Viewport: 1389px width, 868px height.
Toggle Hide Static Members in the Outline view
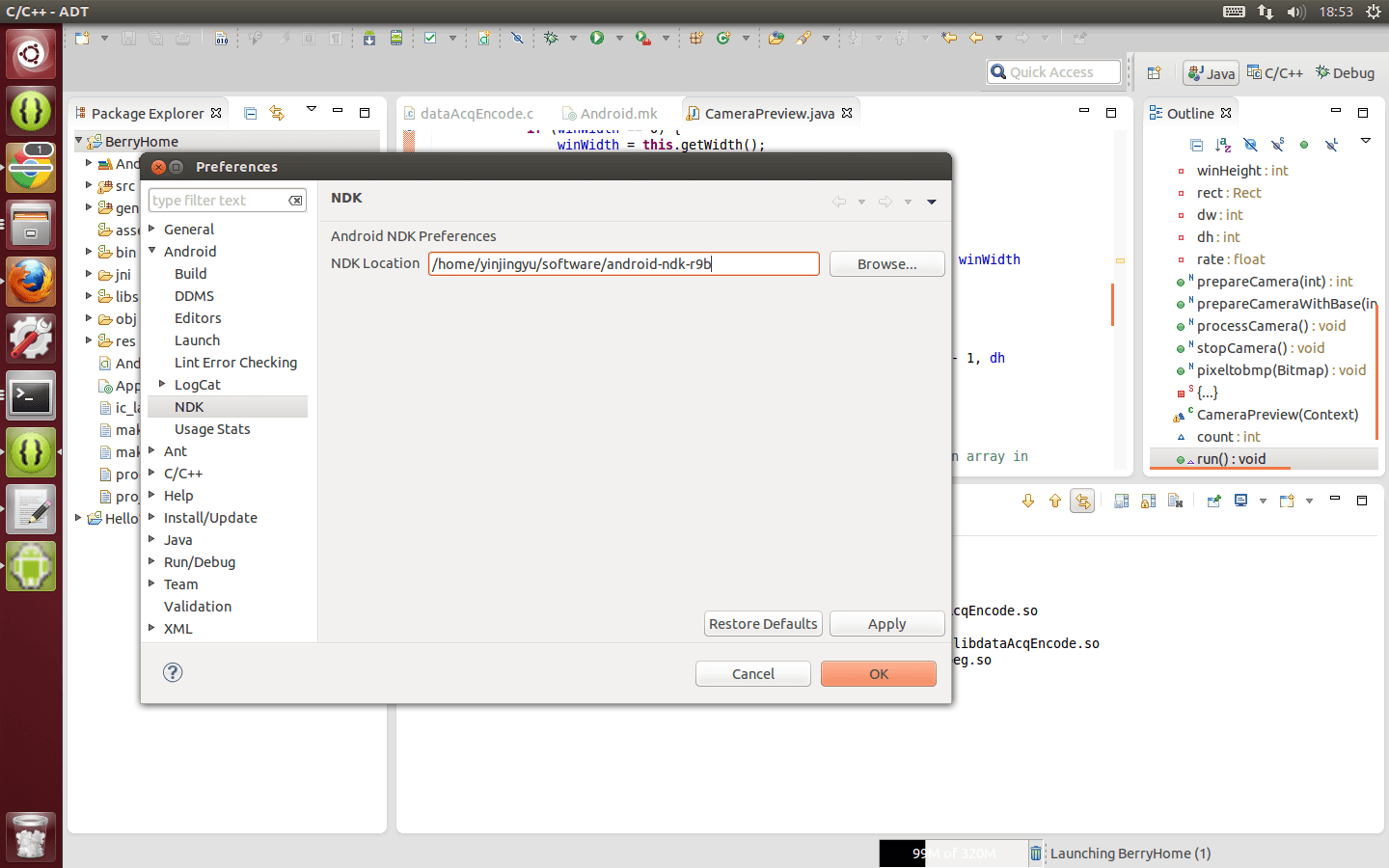[1278, 143]
